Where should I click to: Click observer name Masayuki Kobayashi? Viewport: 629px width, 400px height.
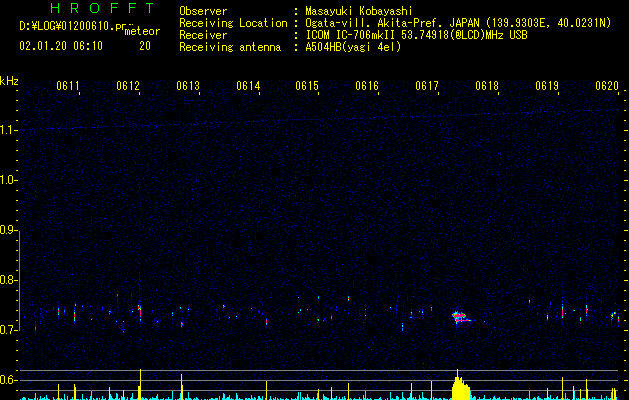tap(359, 11)
